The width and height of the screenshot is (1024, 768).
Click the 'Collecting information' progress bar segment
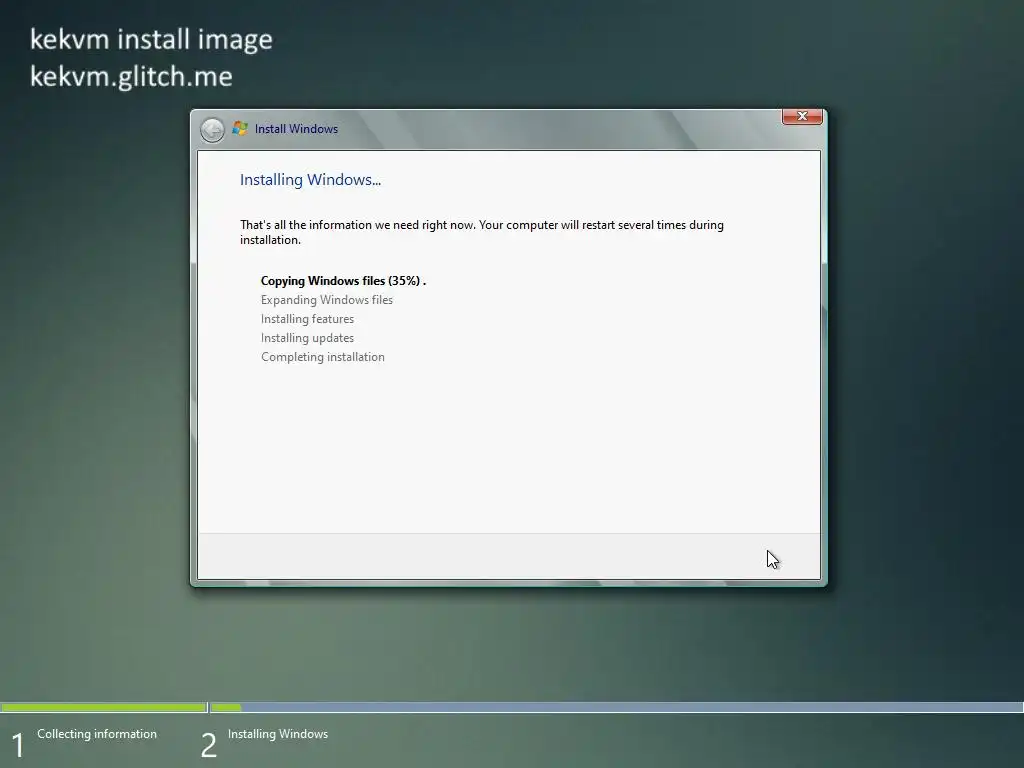click(x=104, y=707)
